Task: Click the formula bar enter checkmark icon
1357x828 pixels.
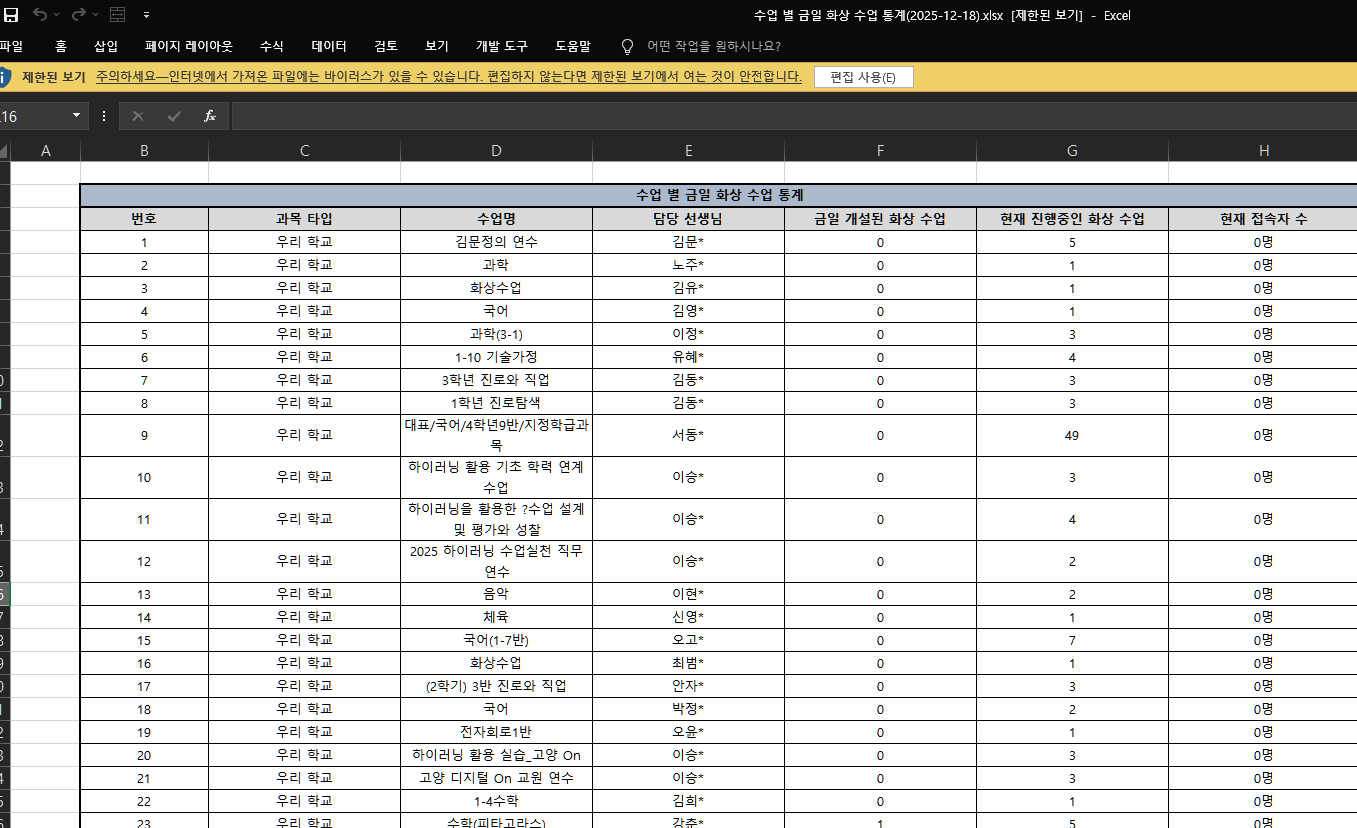Action: 174,116
